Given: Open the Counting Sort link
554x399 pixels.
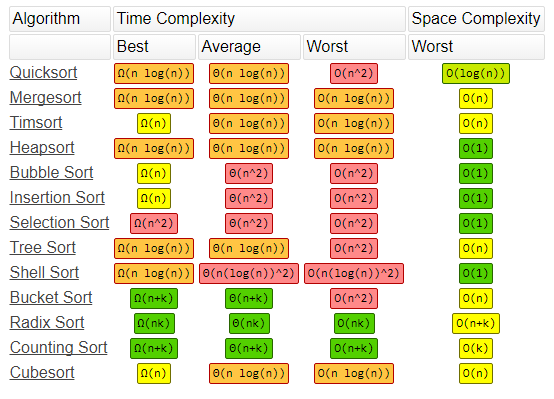Looking at the screenshot, I should pyautogui.click(x=59, y=348).
